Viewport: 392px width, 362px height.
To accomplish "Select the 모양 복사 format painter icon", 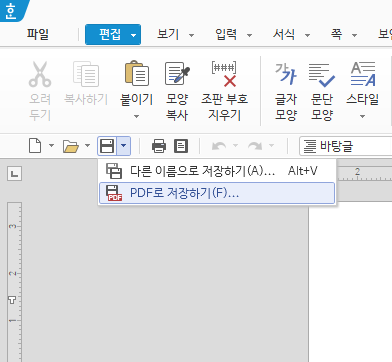I will coord(177,73).
